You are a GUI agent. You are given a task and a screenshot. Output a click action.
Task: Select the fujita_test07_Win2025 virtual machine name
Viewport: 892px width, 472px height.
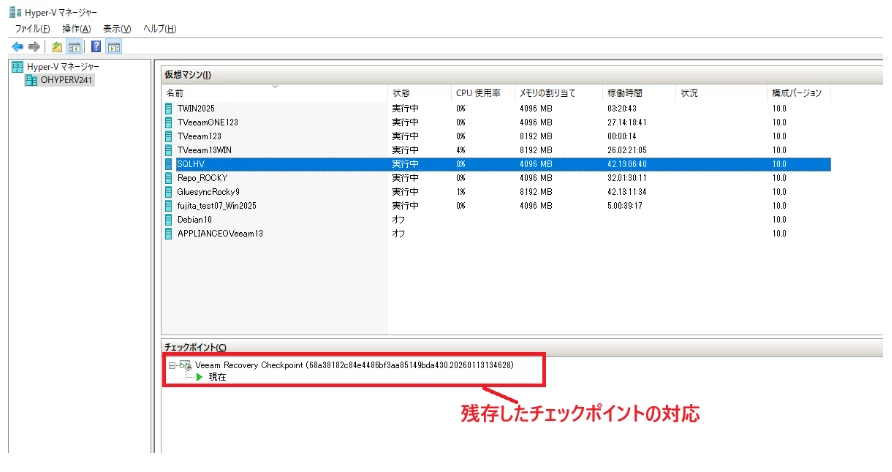217,206
